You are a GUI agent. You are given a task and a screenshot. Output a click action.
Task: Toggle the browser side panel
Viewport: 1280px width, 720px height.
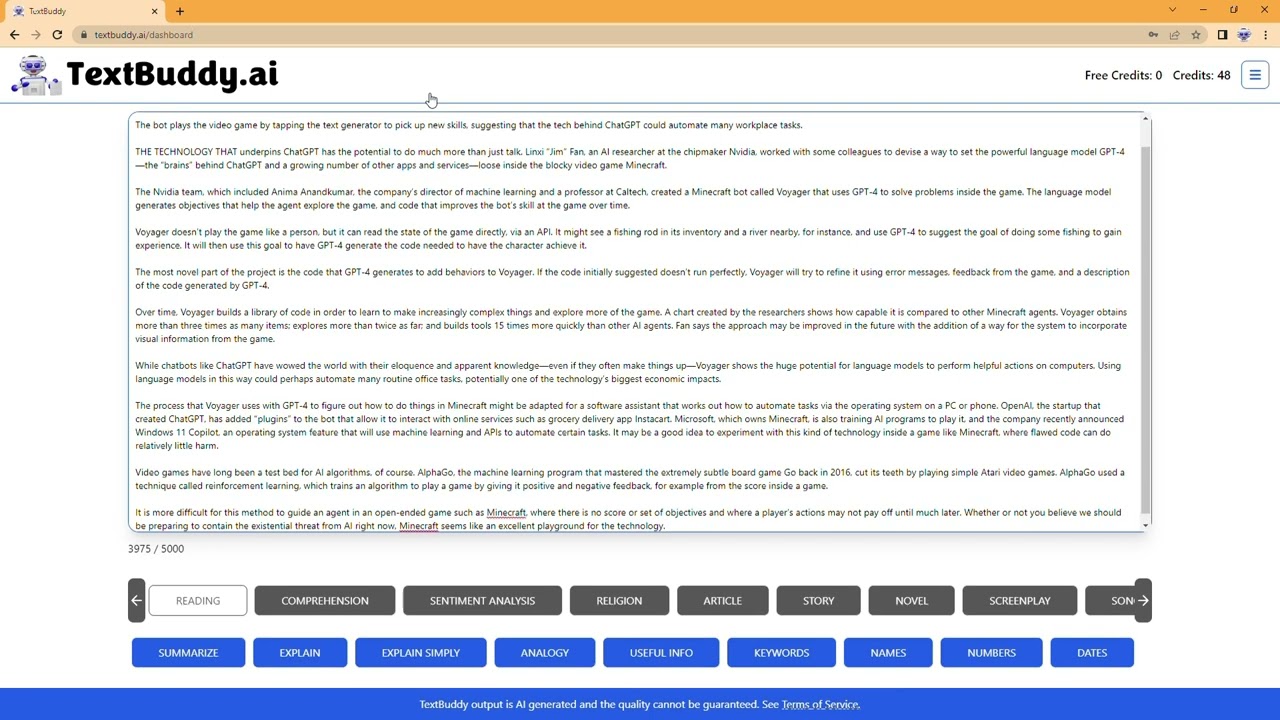coord(1222,35)
